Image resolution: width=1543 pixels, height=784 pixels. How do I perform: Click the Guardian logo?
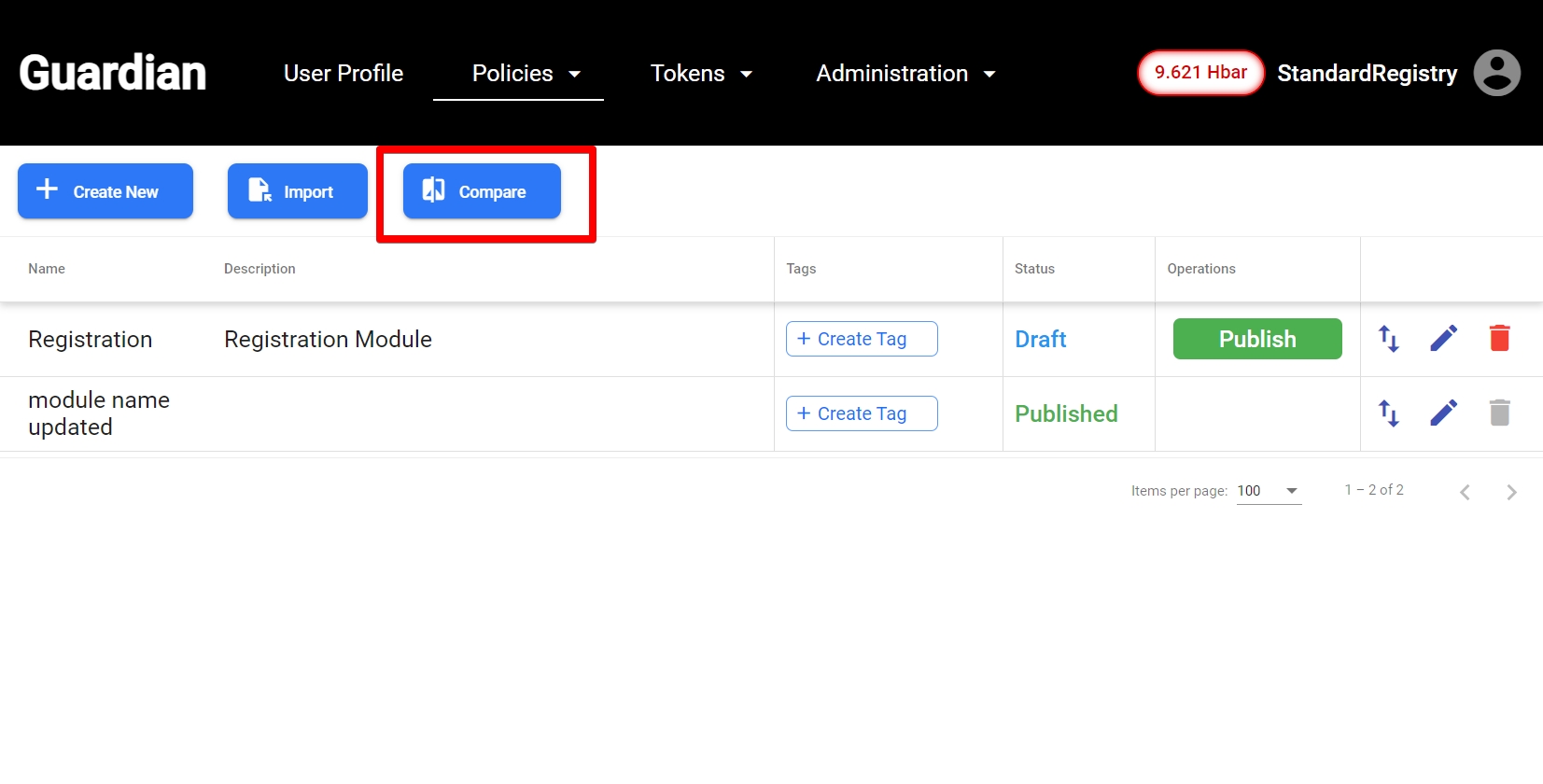(x=113, y=73)
